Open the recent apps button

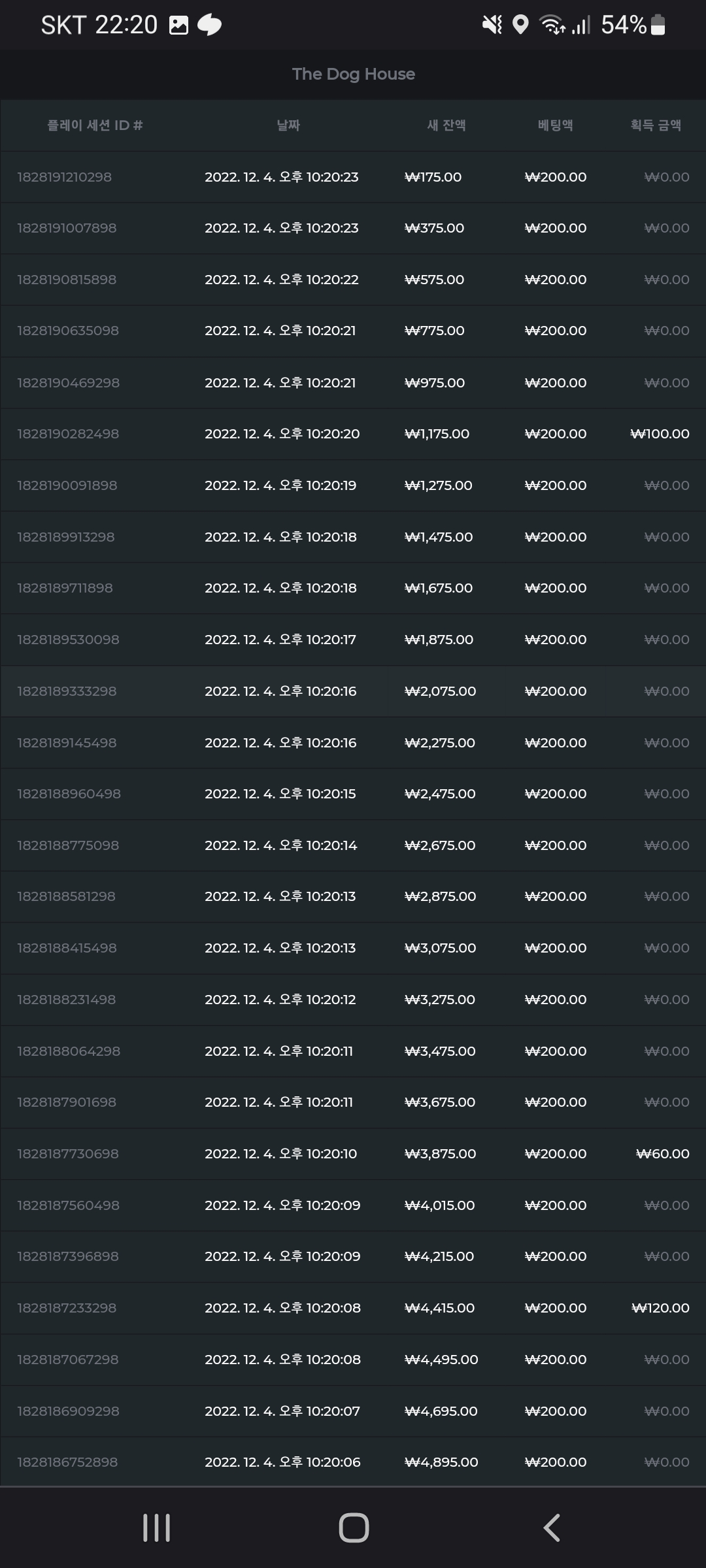pos(156,1527)
